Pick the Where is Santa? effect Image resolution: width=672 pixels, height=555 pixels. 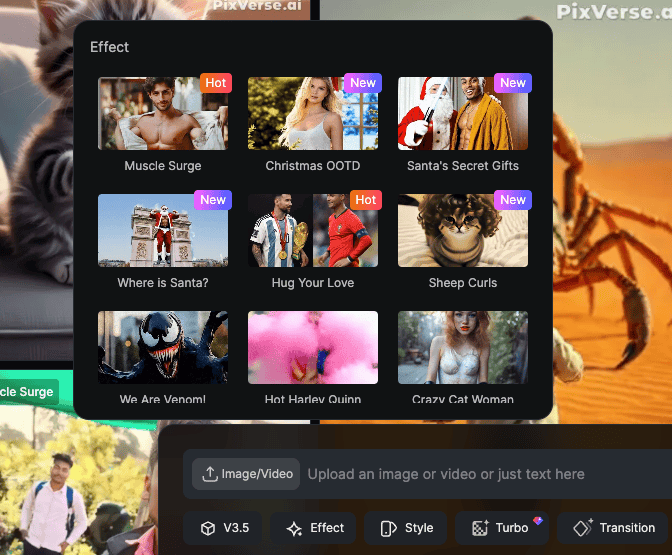click(163, 241)
